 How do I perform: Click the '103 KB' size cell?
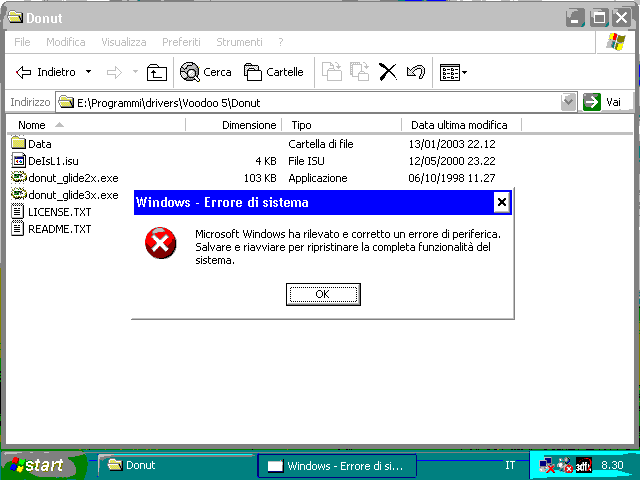(260, 178)
